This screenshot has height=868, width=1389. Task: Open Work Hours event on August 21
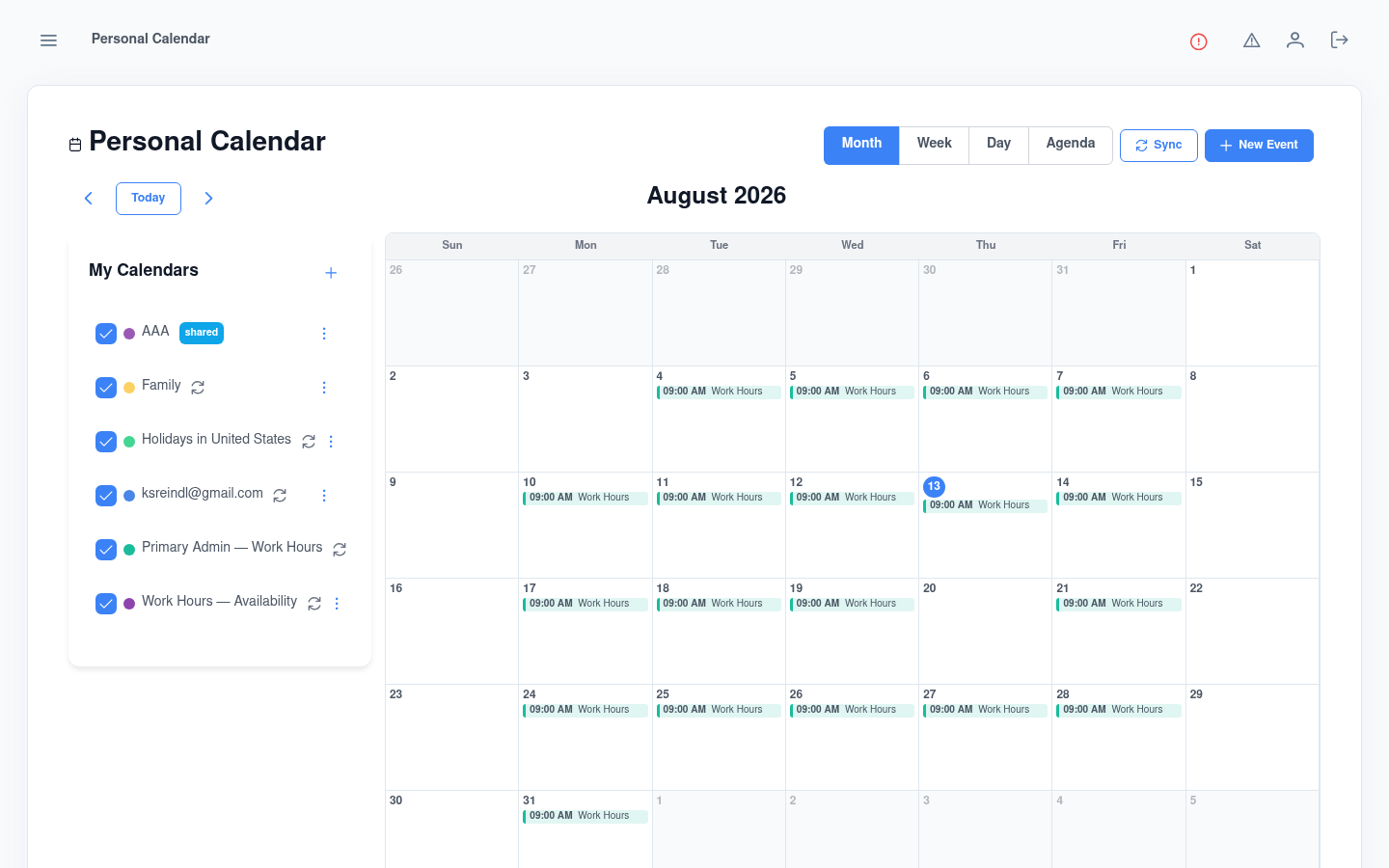[1119, 604]
